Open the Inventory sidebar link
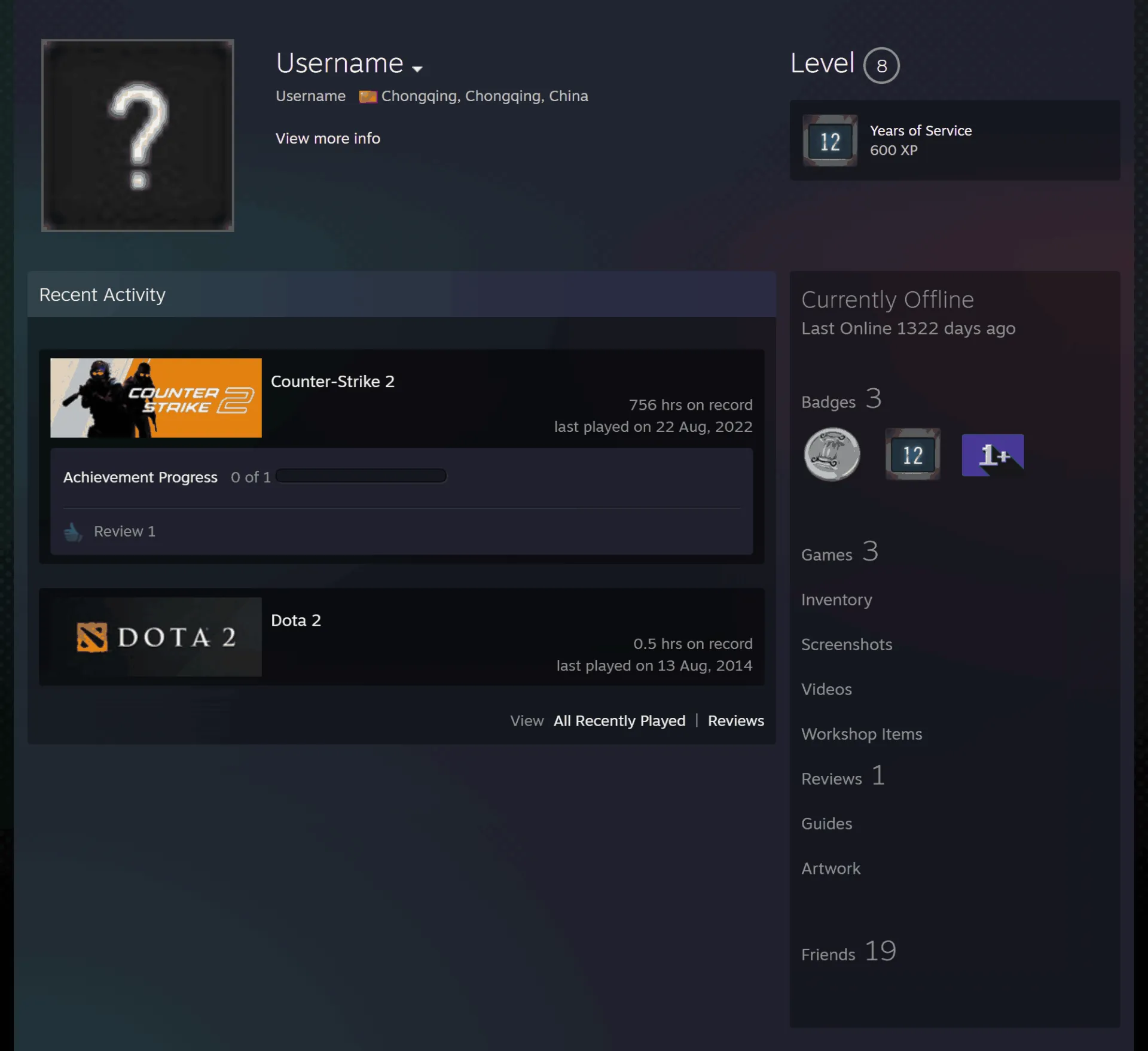Image resolution: width=1148 pixels, height=1051 pixels. pos(836,599)
